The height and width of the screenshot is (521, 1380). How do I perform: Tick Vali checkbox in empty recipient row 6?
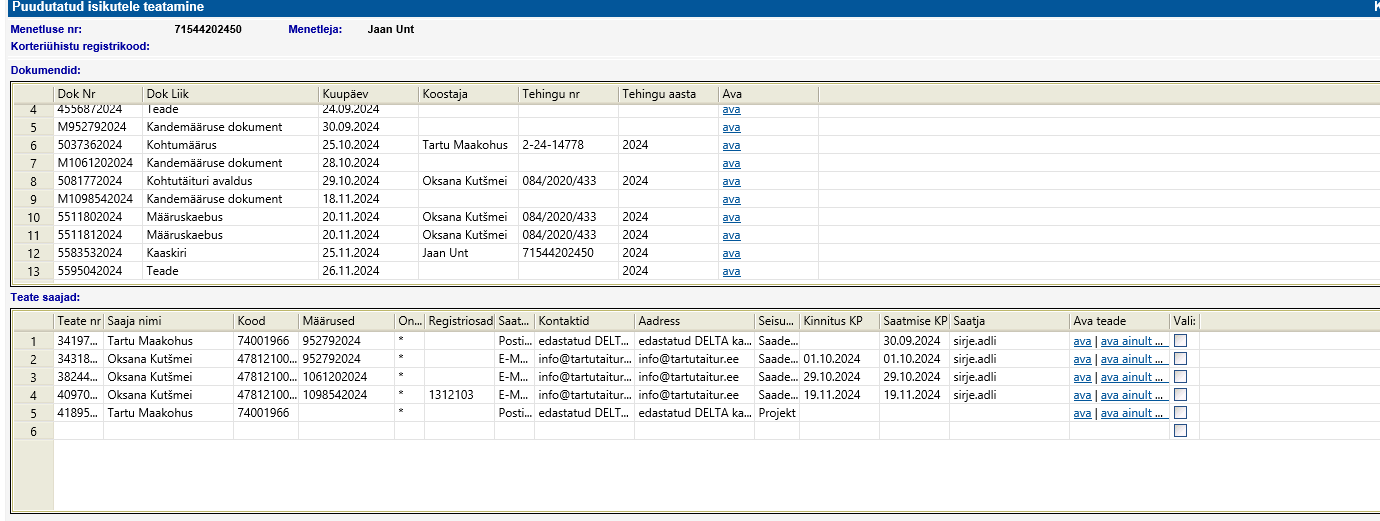(x=1180, y=431)
